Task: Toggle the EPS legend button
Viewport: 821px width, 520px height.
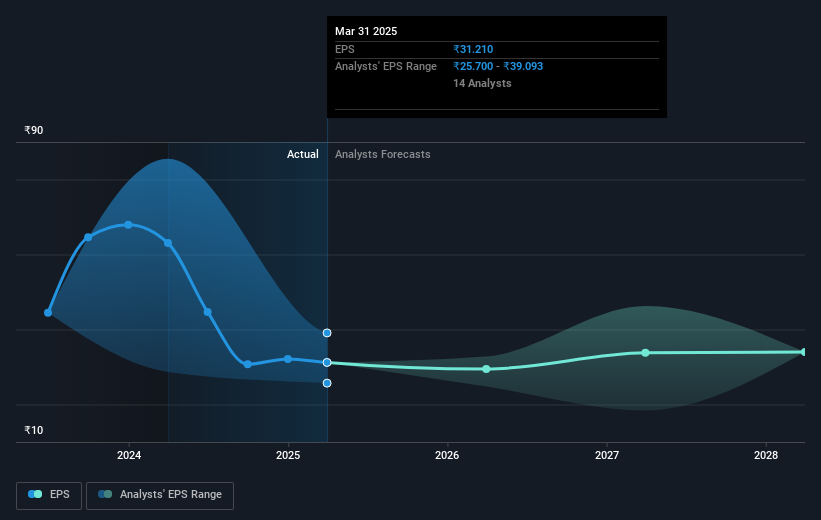Action: click(x=49, y=495)
